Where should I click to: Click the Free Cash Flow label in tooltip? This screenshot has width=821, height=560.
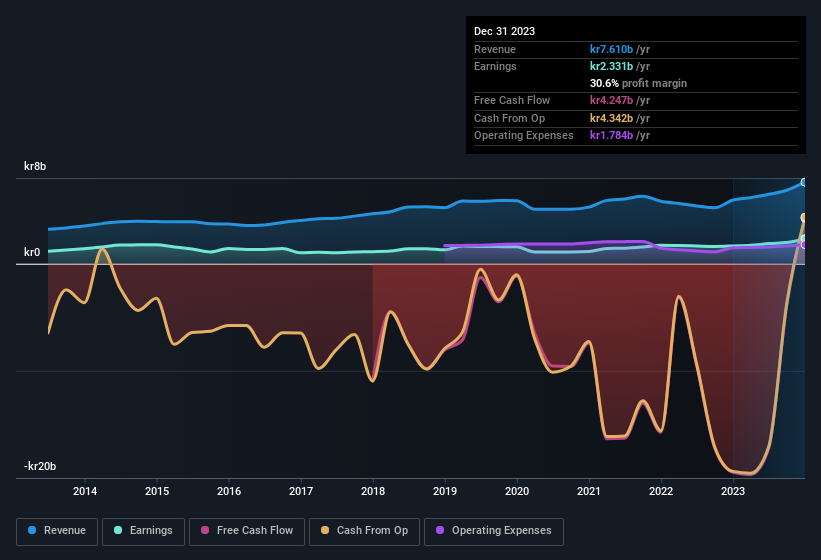pyautogui.click(x=512, y=100)
